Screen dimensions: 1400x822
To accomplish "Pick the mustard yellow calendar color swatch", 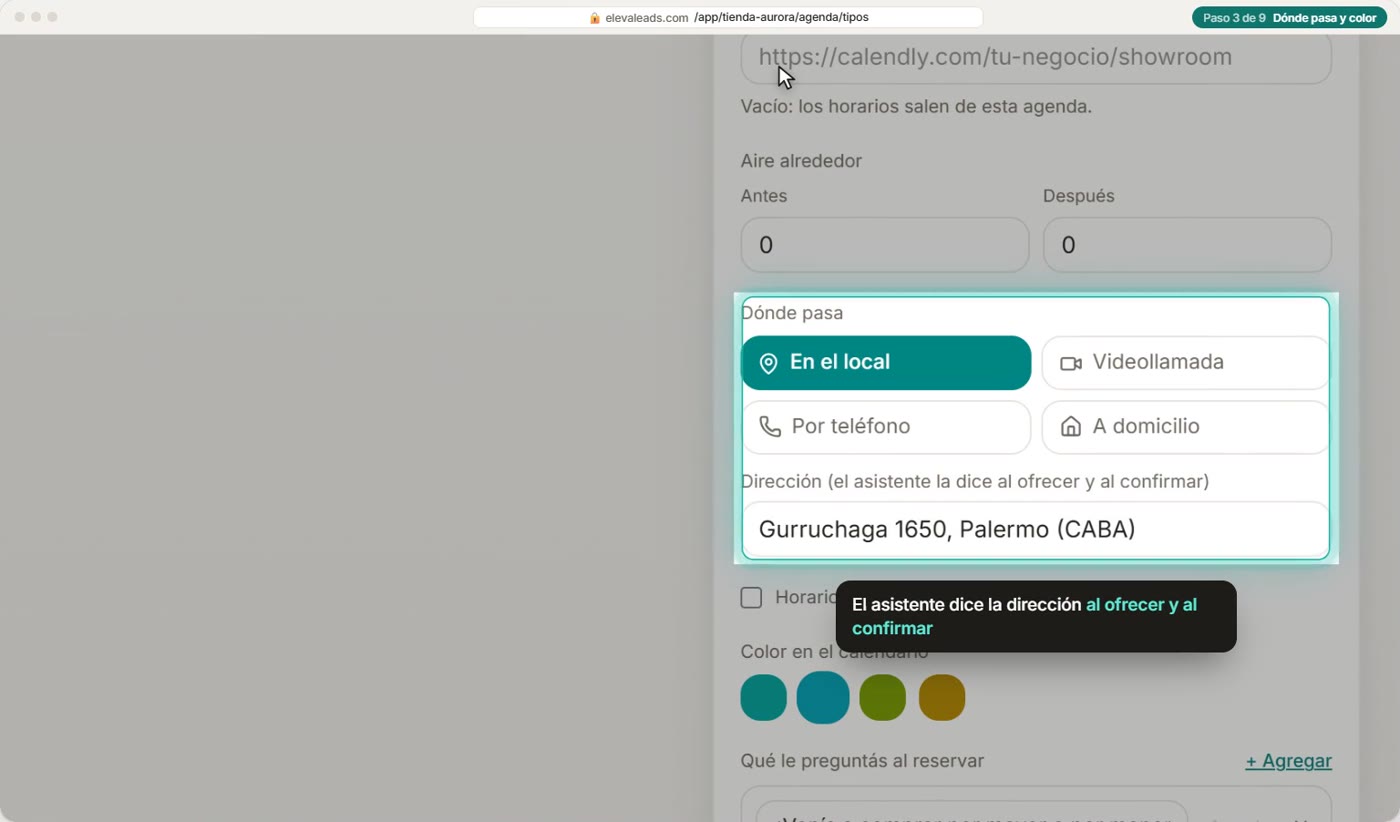I will [942, 697].
